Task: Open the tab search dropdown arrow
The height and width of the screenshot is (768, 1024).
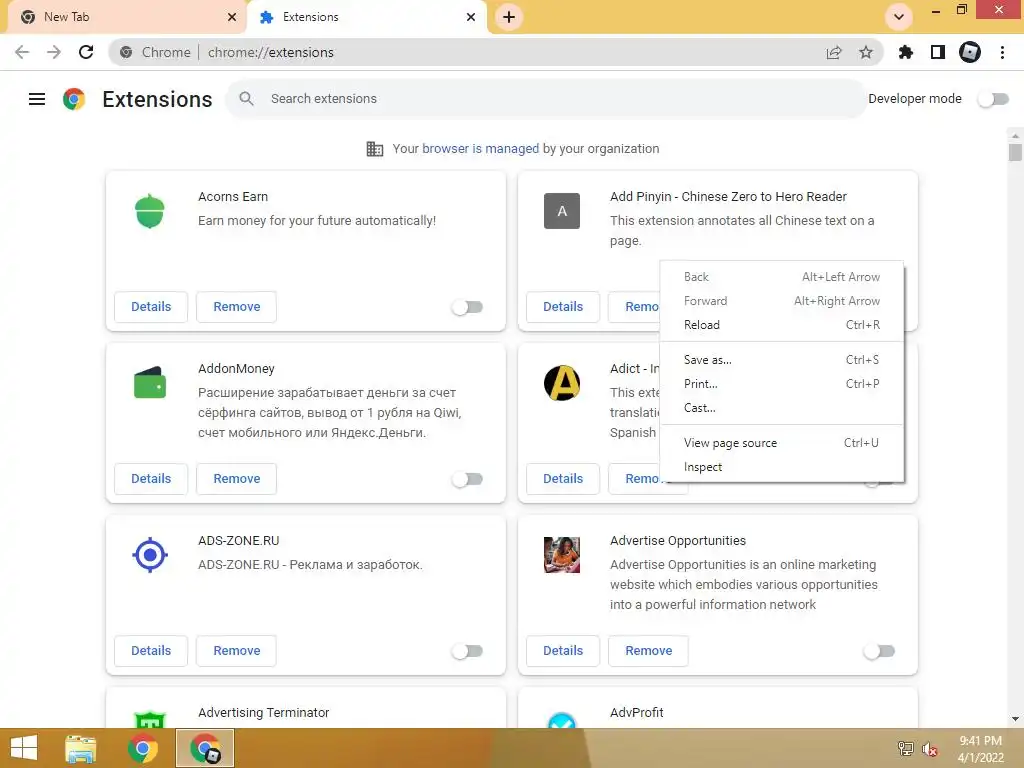Action: [x=899, y=17]
